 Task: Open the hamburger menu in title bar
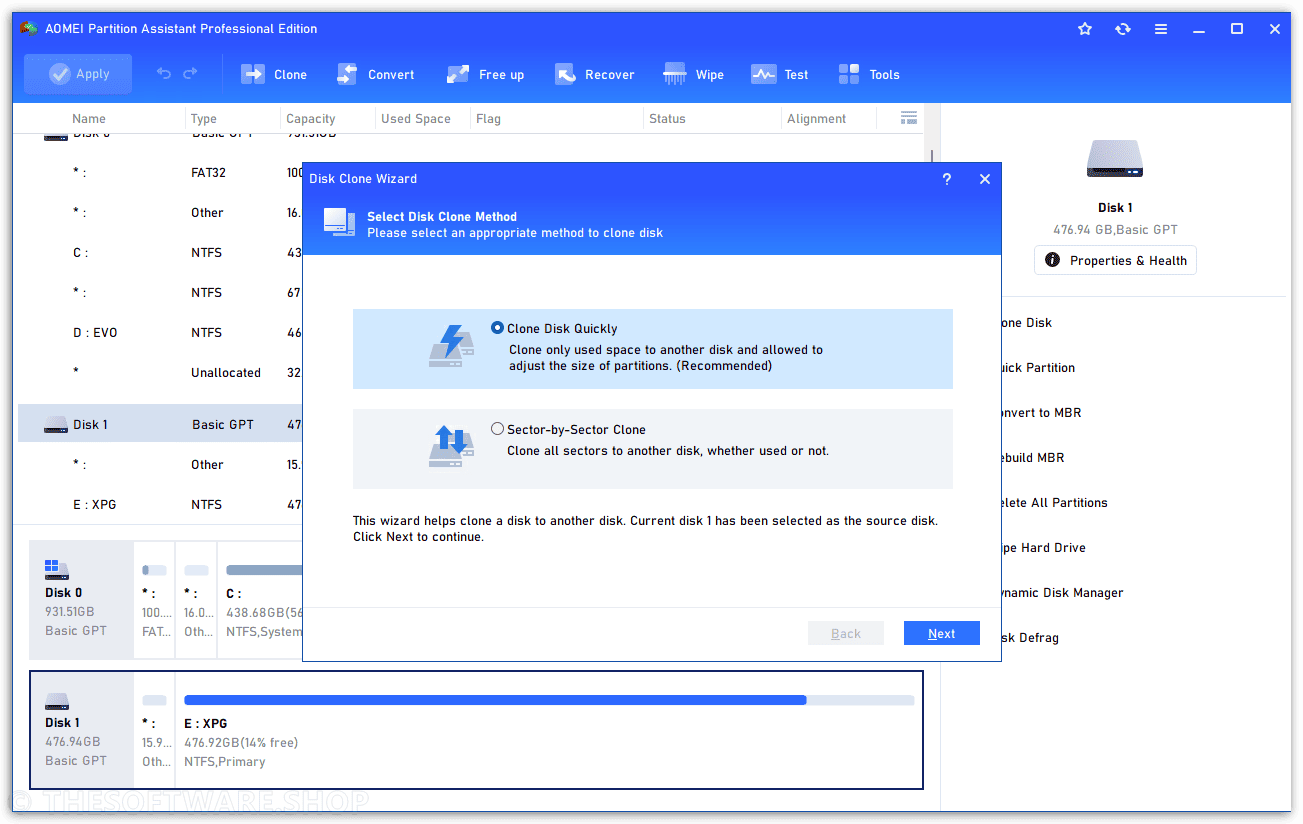1161,29
